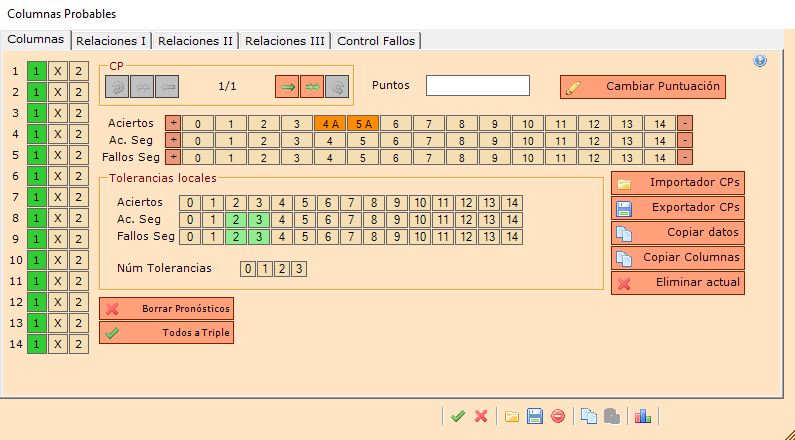795x440 pixels.
Task: Toggle 12 in top Aciertos row
Action: click(x=594, y=123)
